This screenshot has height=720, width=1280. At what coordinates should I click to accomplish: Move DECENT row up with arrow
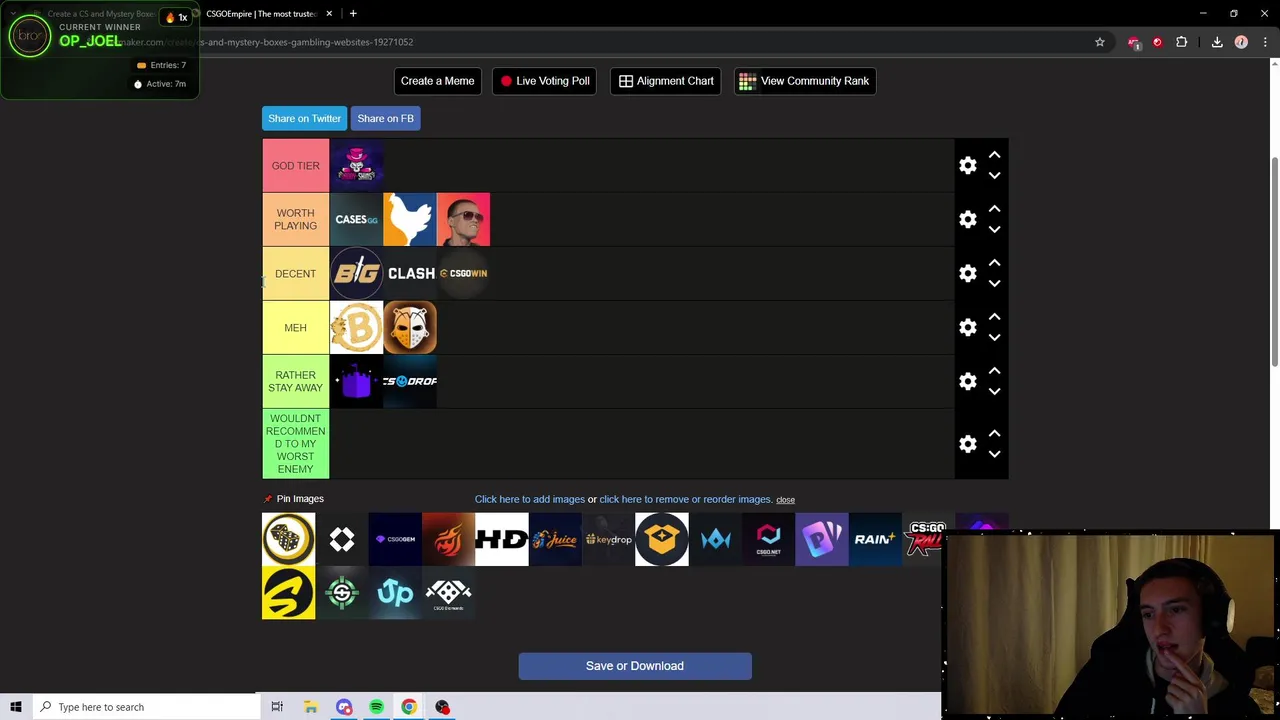(994, 263)
